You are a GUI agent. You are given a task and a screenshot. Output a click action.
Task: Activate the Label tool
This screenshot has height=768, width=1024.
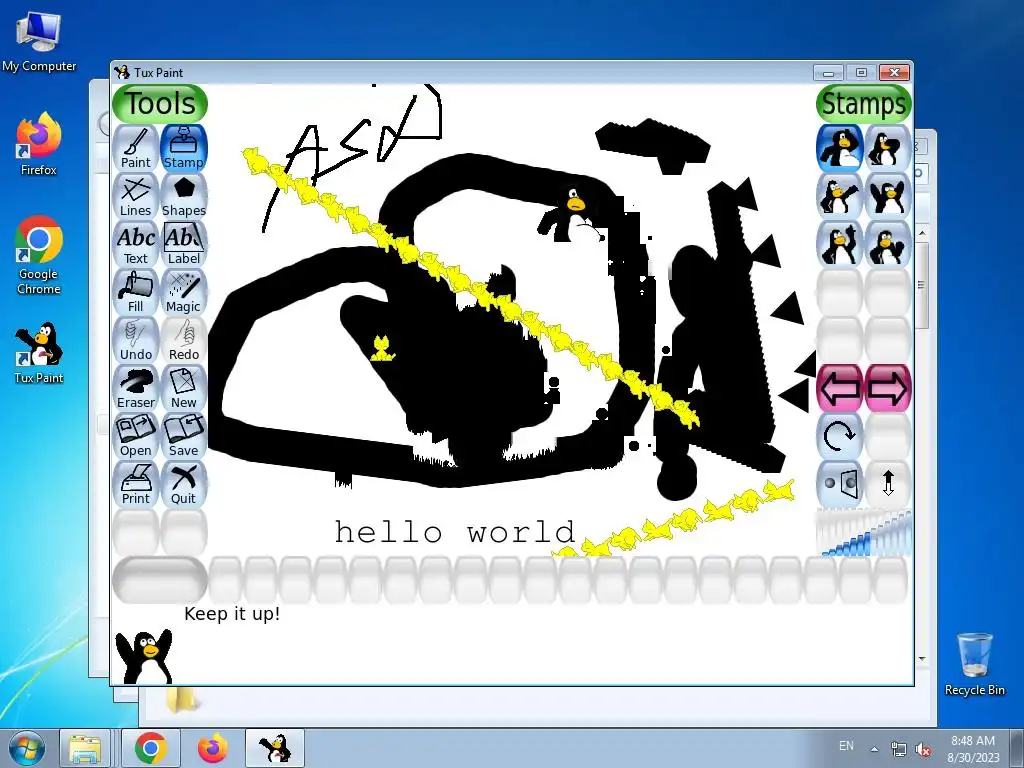(x=184, y=244)
